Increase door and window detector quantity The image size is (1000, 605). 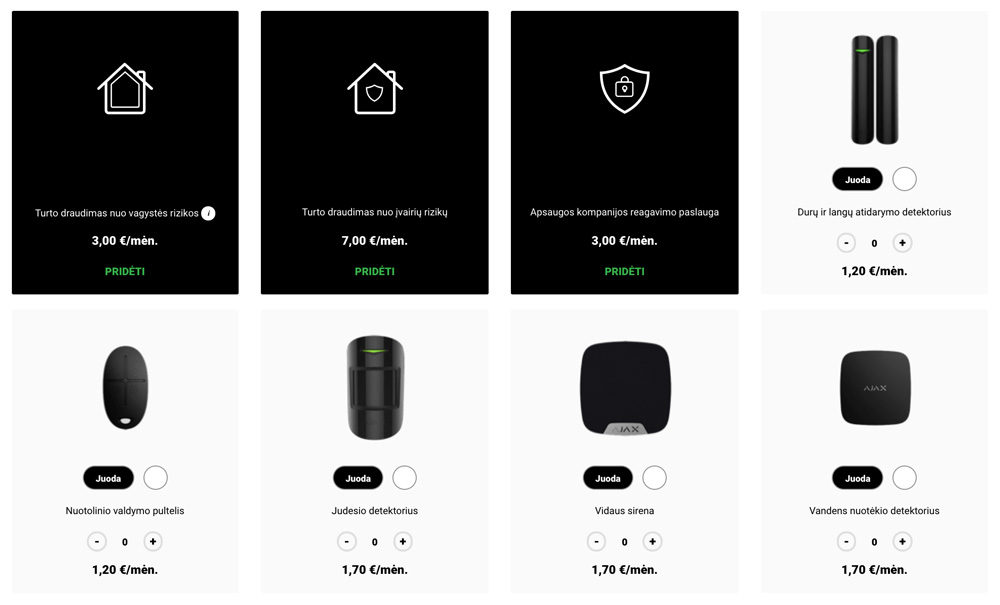[x=902, y=243]
